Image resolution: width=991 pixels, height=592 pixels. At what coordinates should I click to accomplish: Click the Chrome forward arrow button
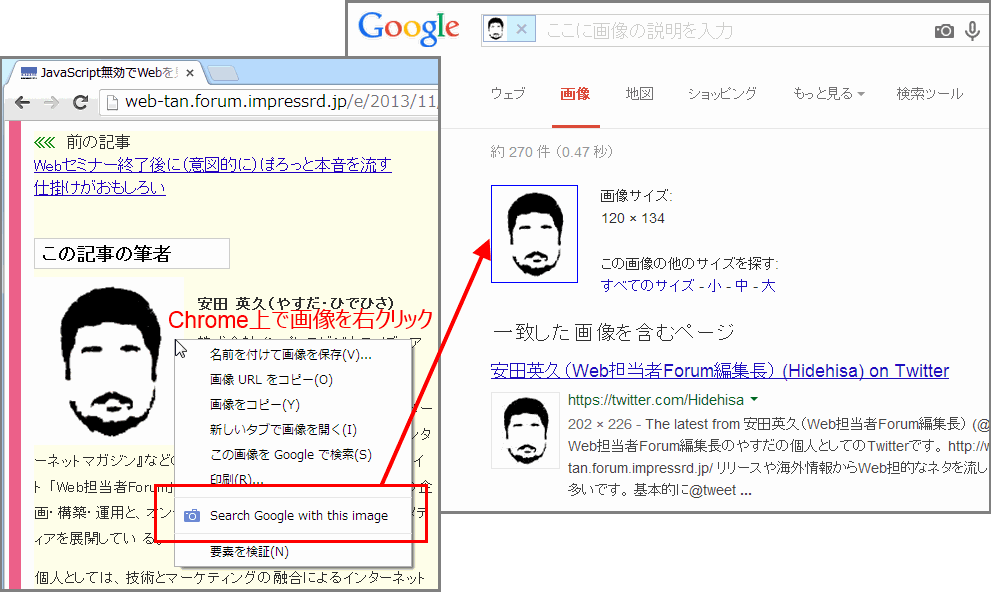point(51,102)
